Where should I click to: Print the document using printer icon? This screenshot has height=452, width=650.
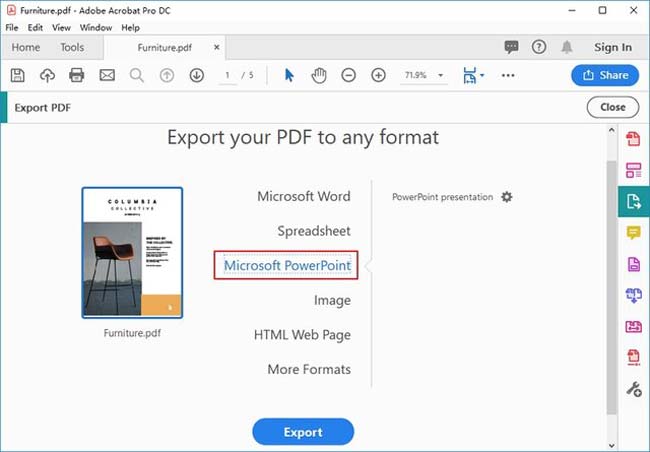77,75
